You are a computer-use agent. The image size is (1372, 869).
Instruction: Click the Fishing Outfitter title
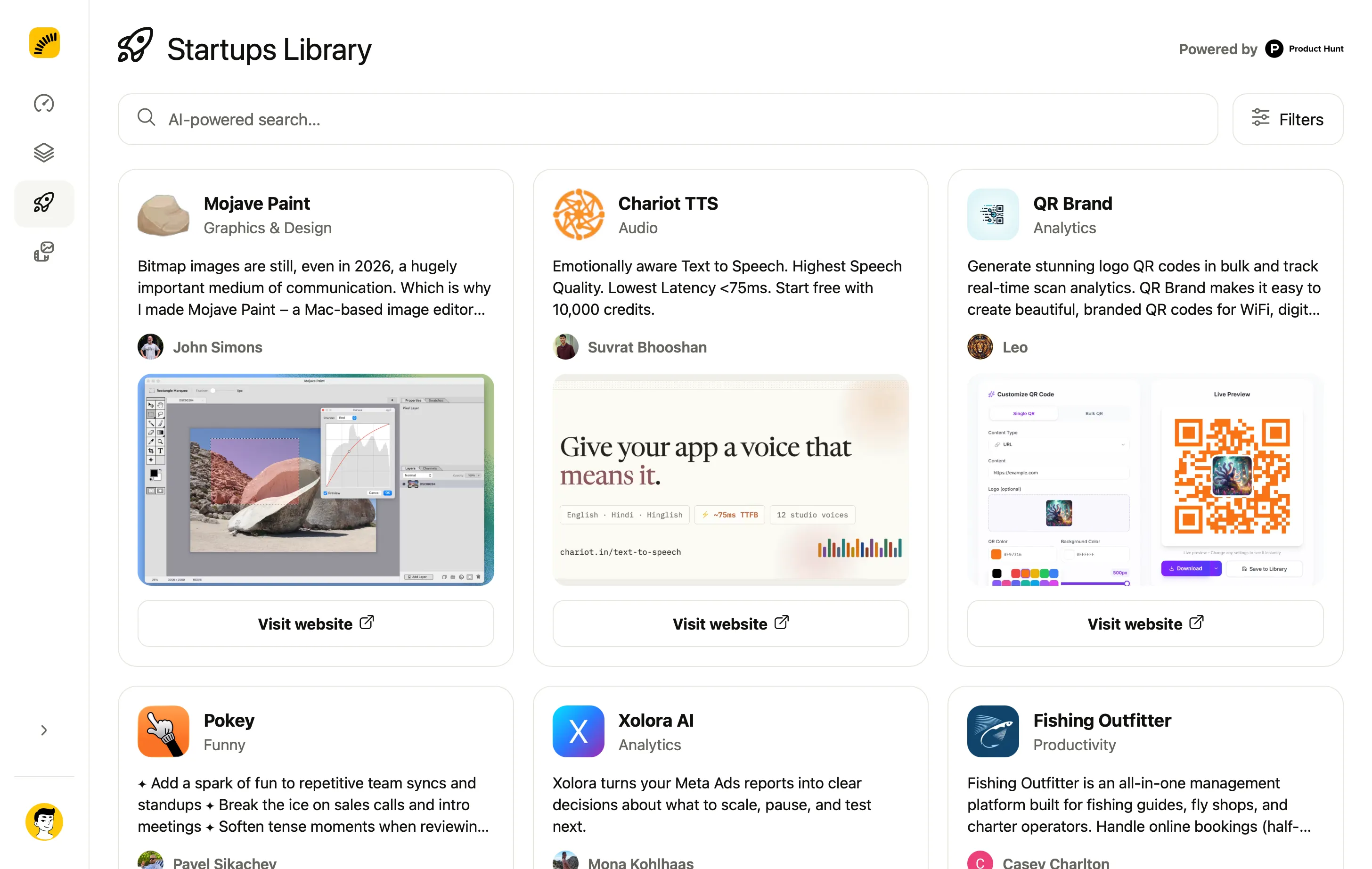pyautogui.click(x=1102, y=720)
